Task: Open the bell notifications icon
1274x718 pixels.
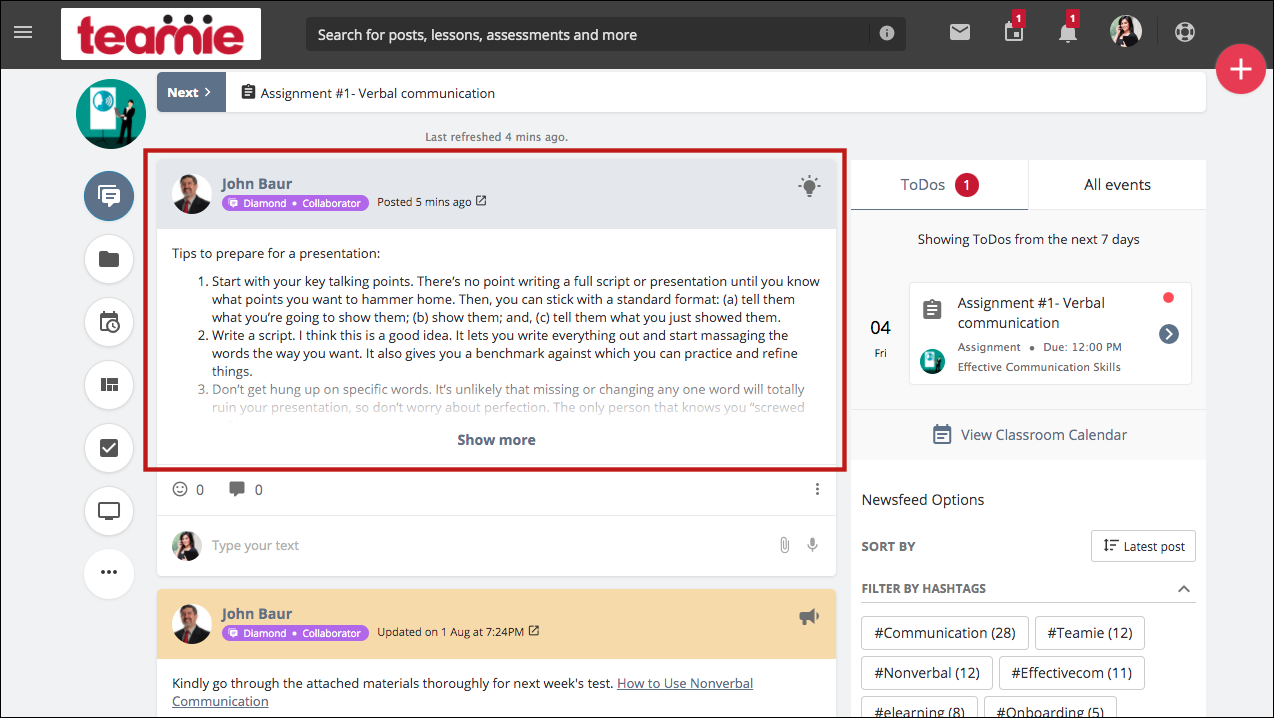Action: (x=1068, y=32)
